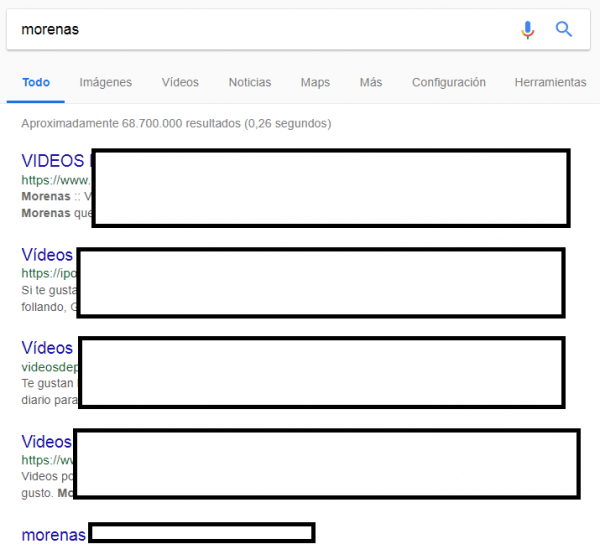Viewport: 600px width, 544px height.
Task: Click the 'https://ipo' result URL
Action: click(x=49, y=273)
